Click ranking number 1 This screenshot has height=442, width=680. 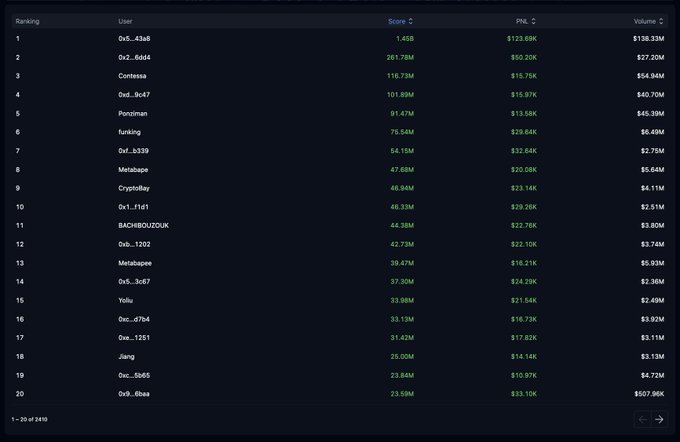click(18, 39)
